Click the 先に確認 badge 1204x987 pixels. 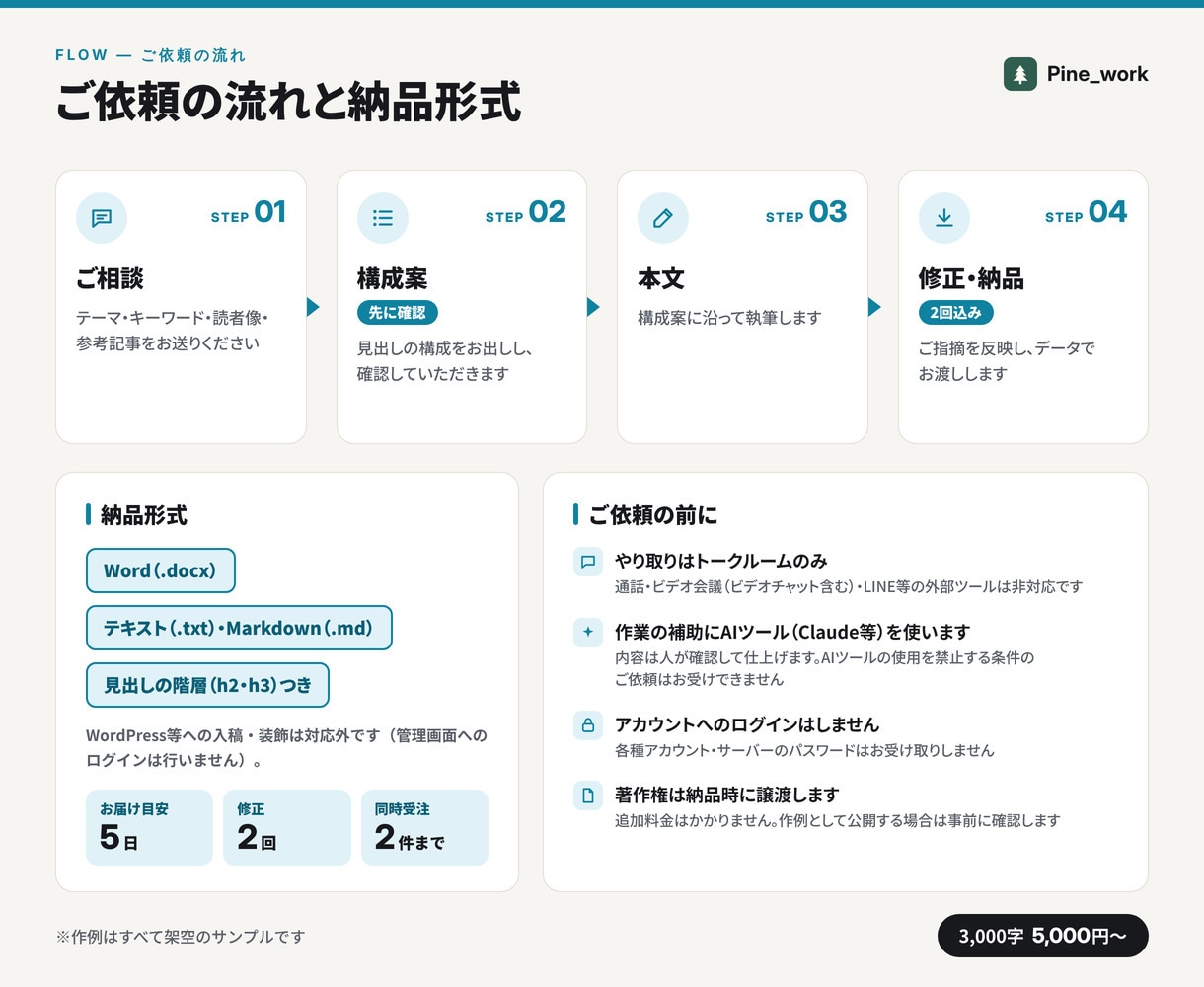coord(397,312)
